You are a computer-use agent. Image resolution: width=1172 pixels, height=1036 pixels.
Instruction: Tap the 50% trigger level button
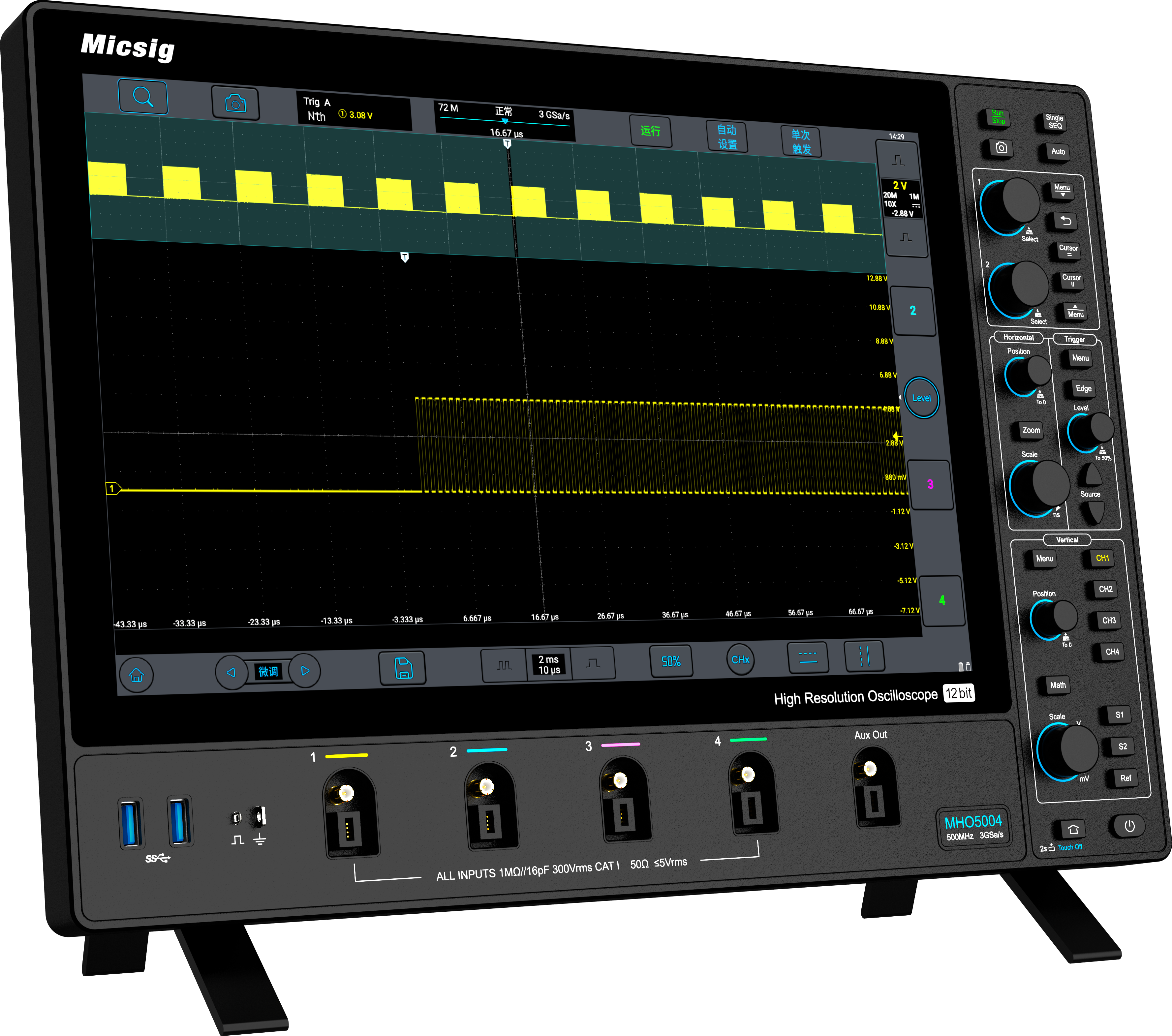pos(671,662)
